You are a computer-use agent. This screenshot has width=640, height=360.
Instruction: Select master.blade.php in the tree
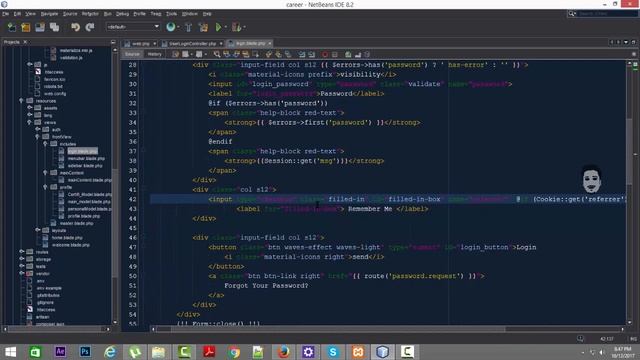76,223
